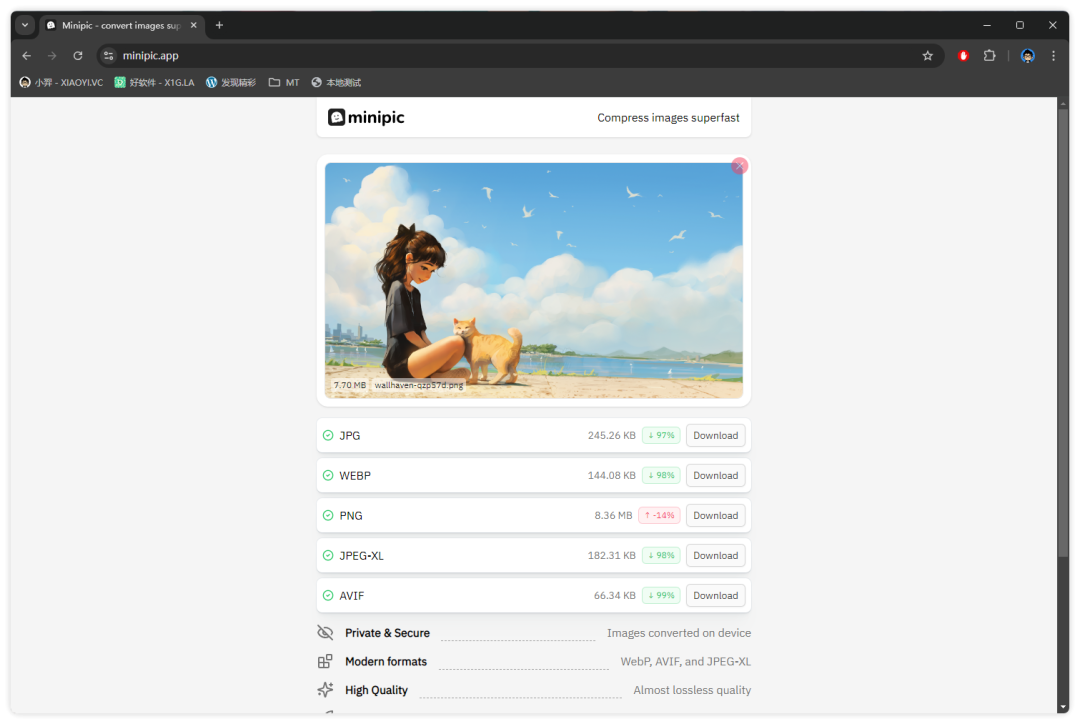
Task: Click the browser forward arrow
Action: click(52, 56)
